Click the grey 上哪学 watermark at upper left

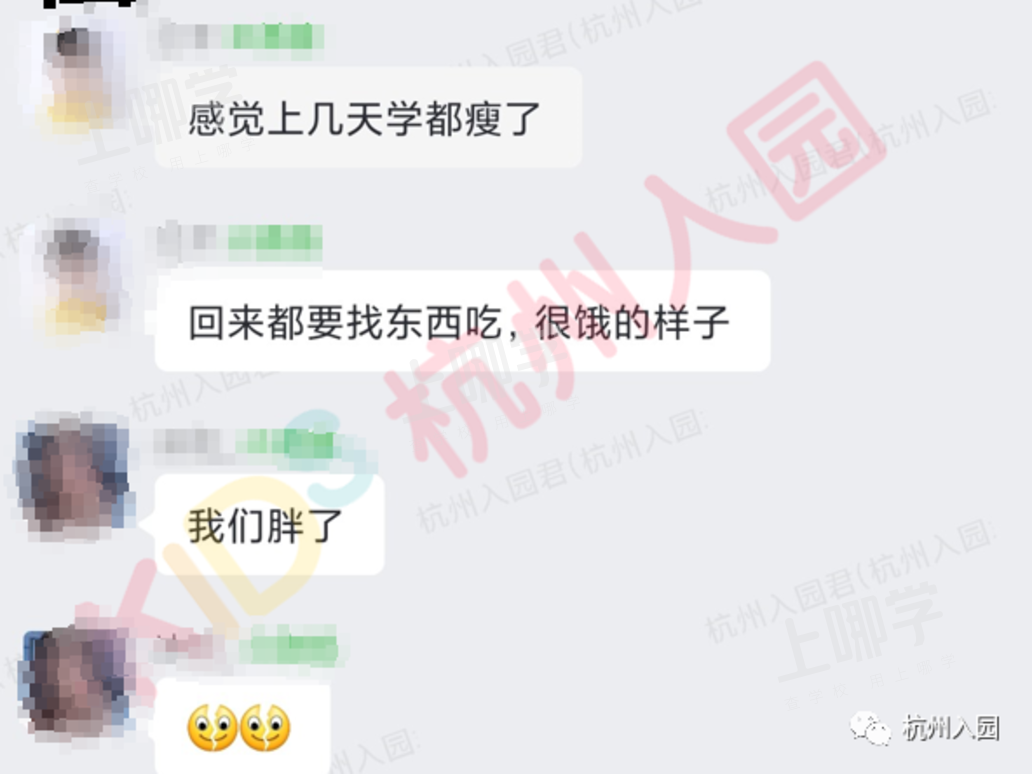point(158,115)
